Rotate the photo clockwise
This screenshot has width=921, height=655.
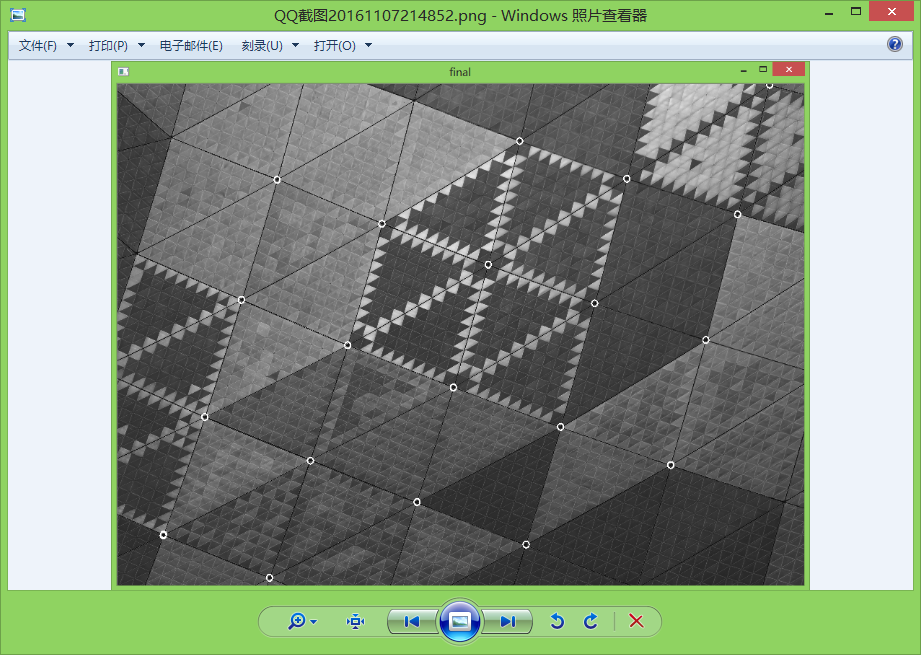click(591, 621)
